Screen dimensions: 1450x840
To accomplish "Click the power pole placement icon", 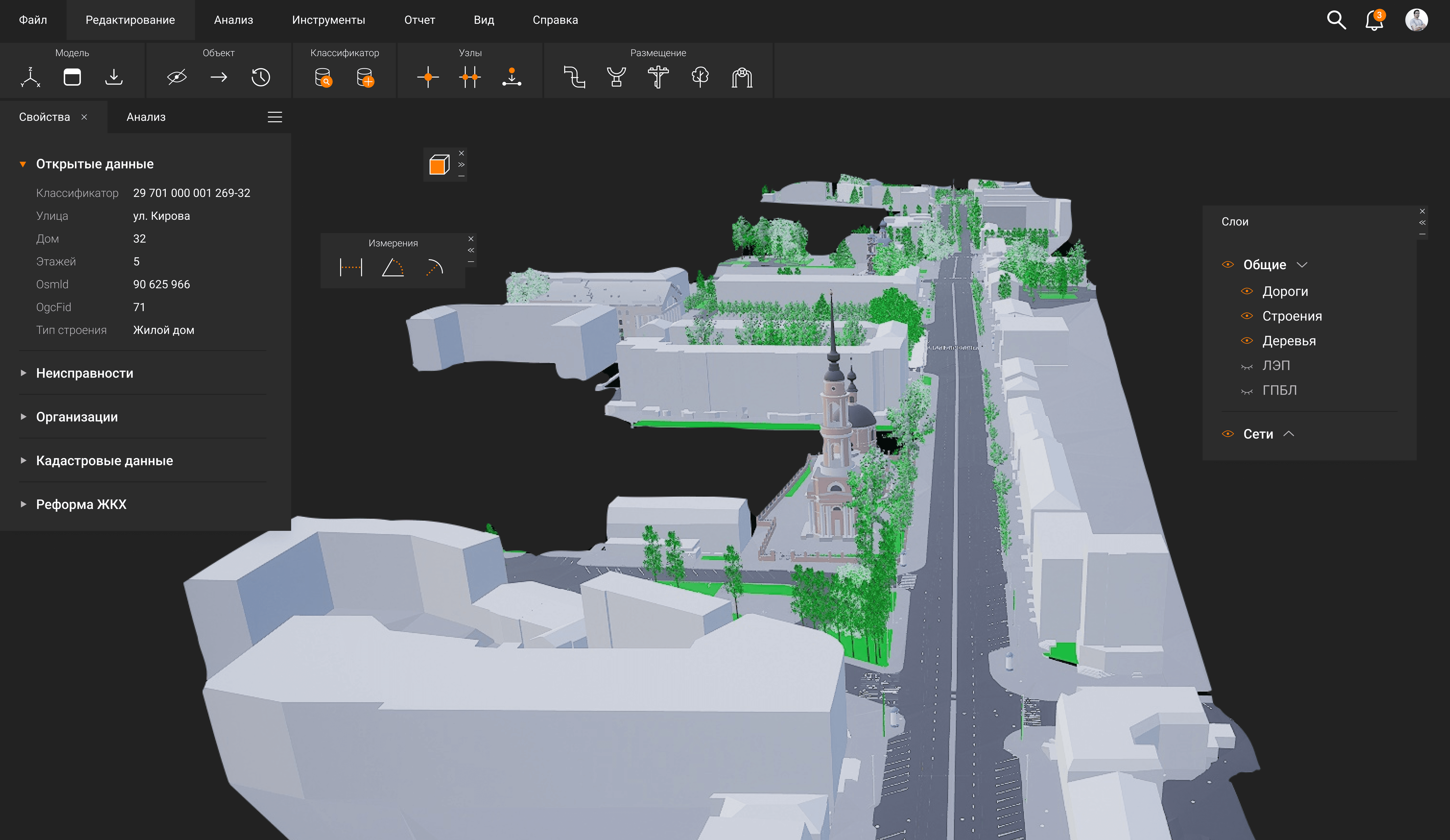I will (658, 77).
